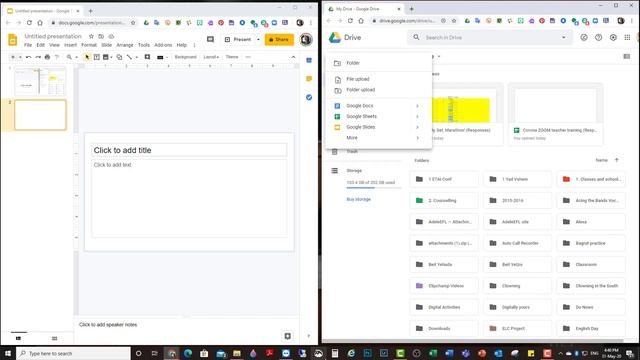The width and height of the screenshot is (640, 360).
Task: Click the Buy storage link in Drive
Action: [x=358, y=199]
